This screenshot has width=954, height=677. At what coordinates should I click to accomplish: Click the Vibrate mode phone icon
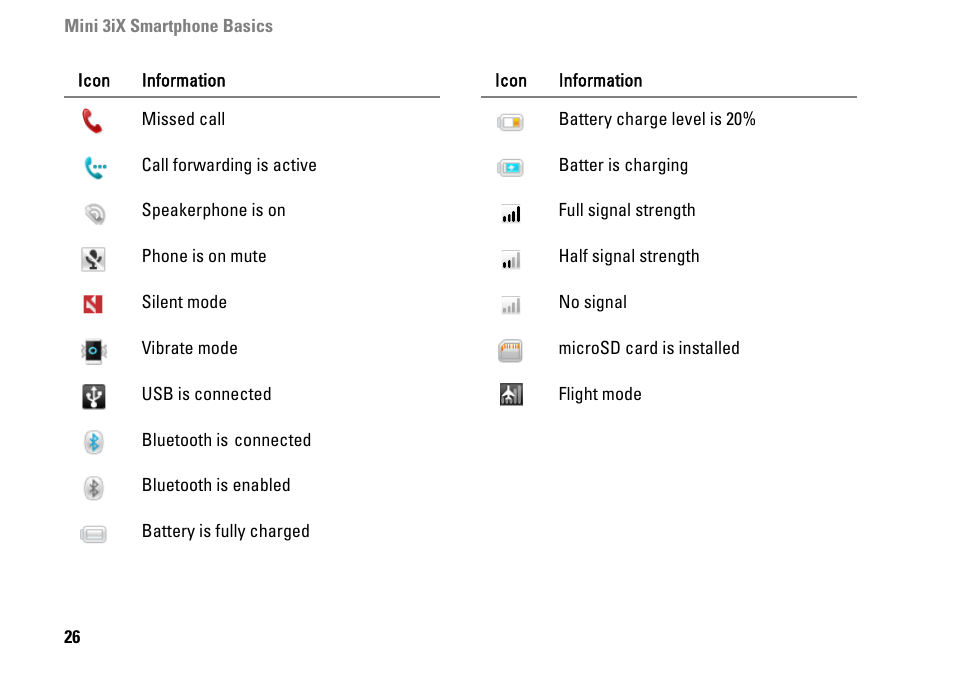[x=94, y=351]
